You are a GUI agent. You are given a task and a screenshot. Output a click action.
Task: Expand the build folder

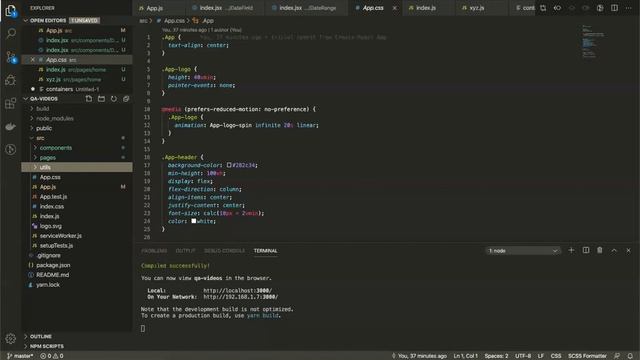coord(42,109)
